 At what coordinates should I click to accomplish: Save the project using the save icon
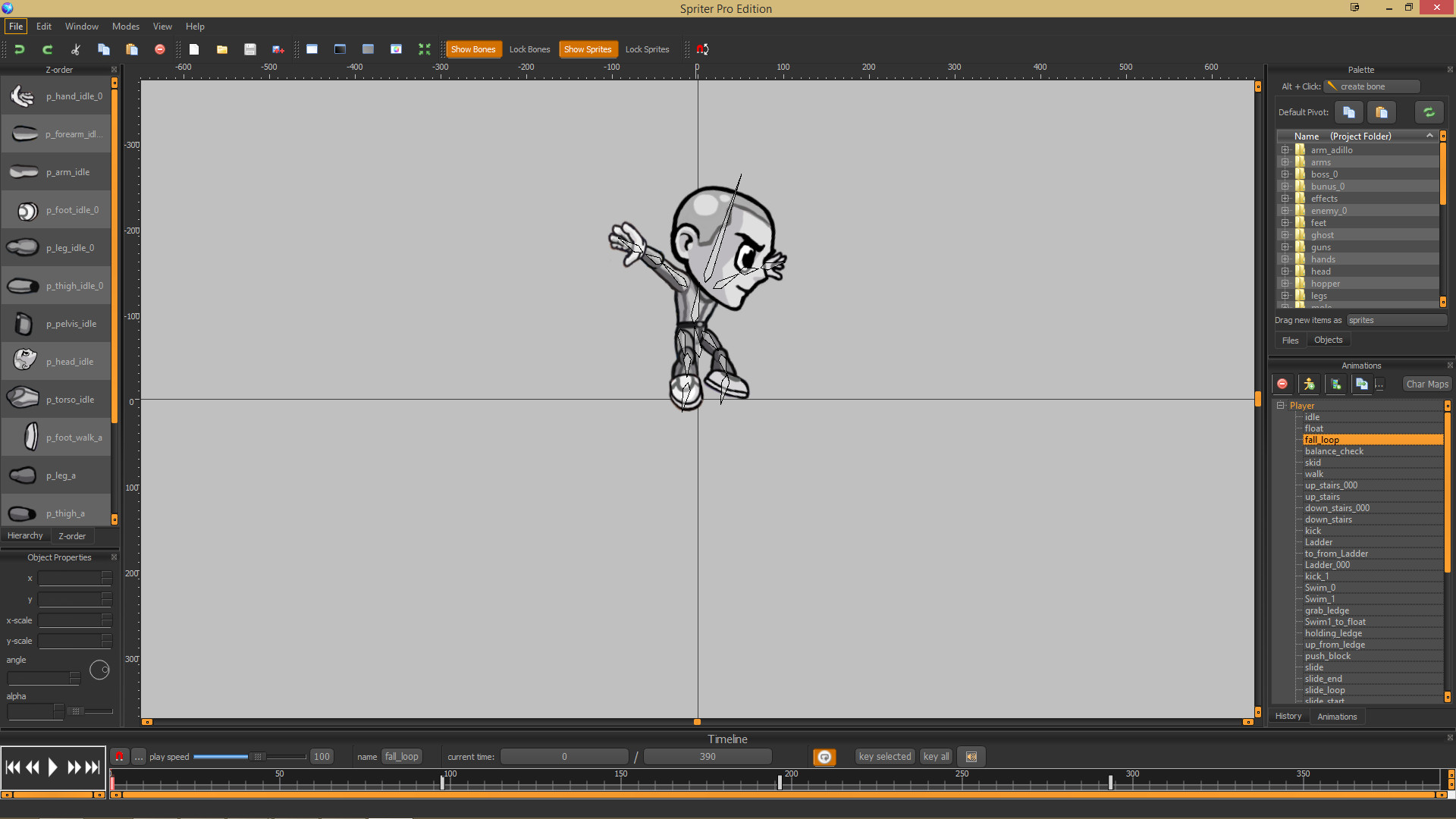coord(250,49)
